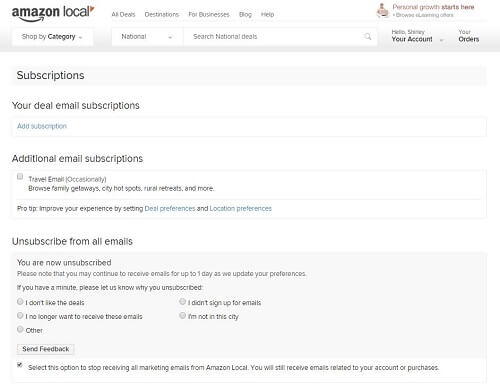Open the Destinations menu item
The width and height of the screenshot is (500, 389).
point(162,15)
